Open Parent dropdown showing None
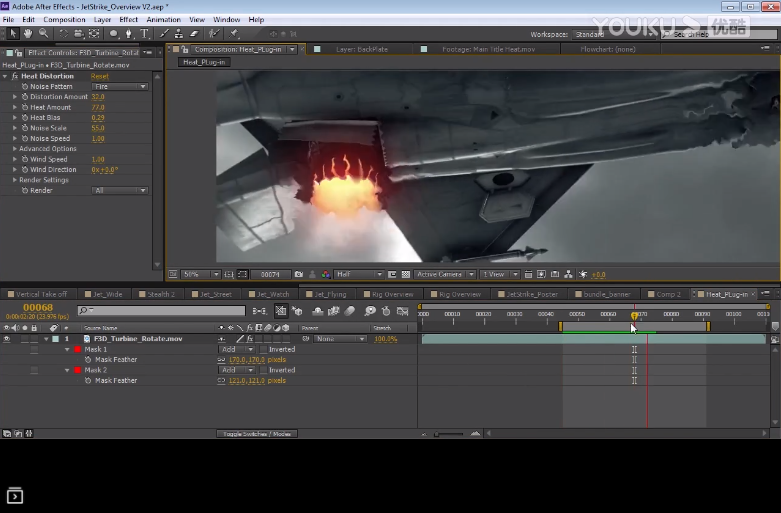The image size is (781, 513). click(340, 339)
